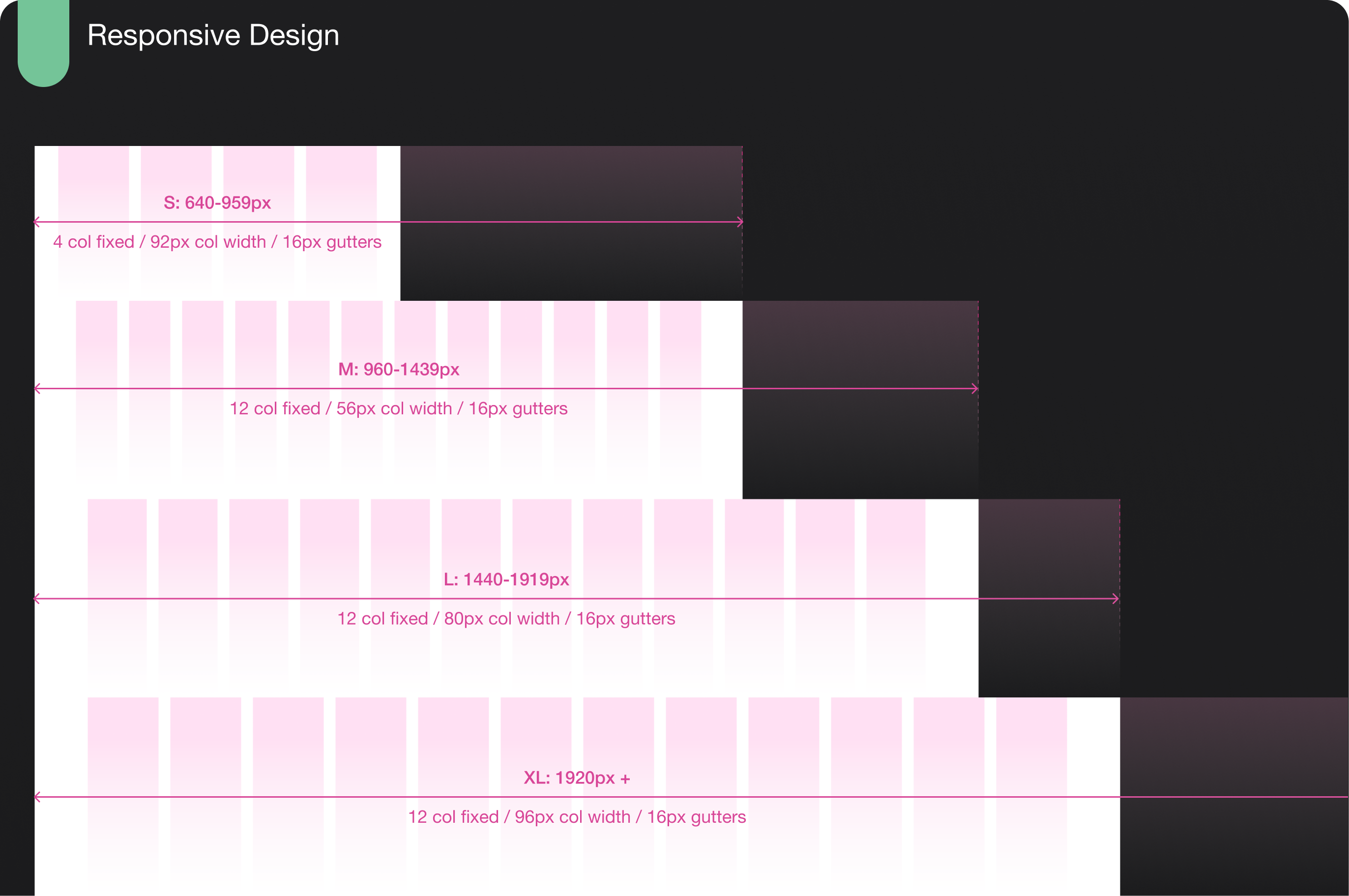
Task: Click left arrowhead of XL breakpoint line
Action: [37, 797]
